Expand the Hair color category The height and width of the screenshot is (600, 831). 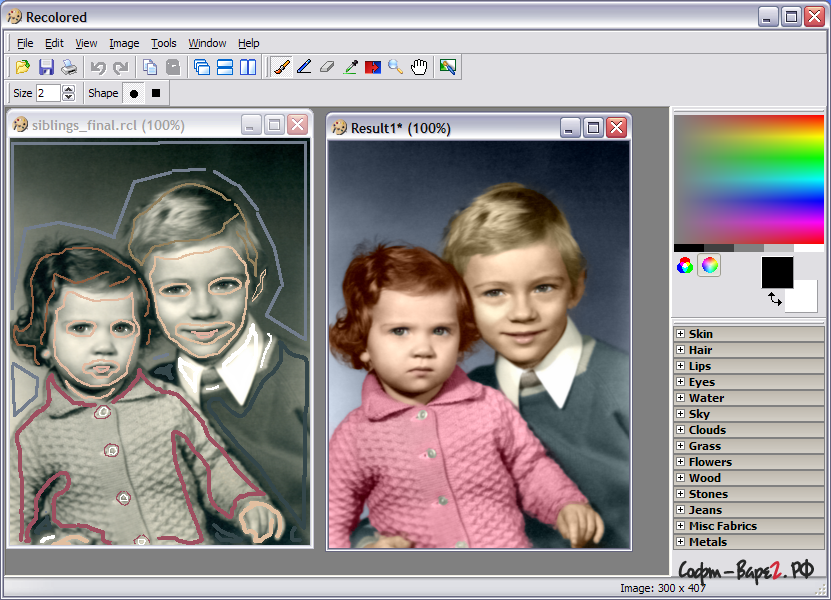(680, 349)
